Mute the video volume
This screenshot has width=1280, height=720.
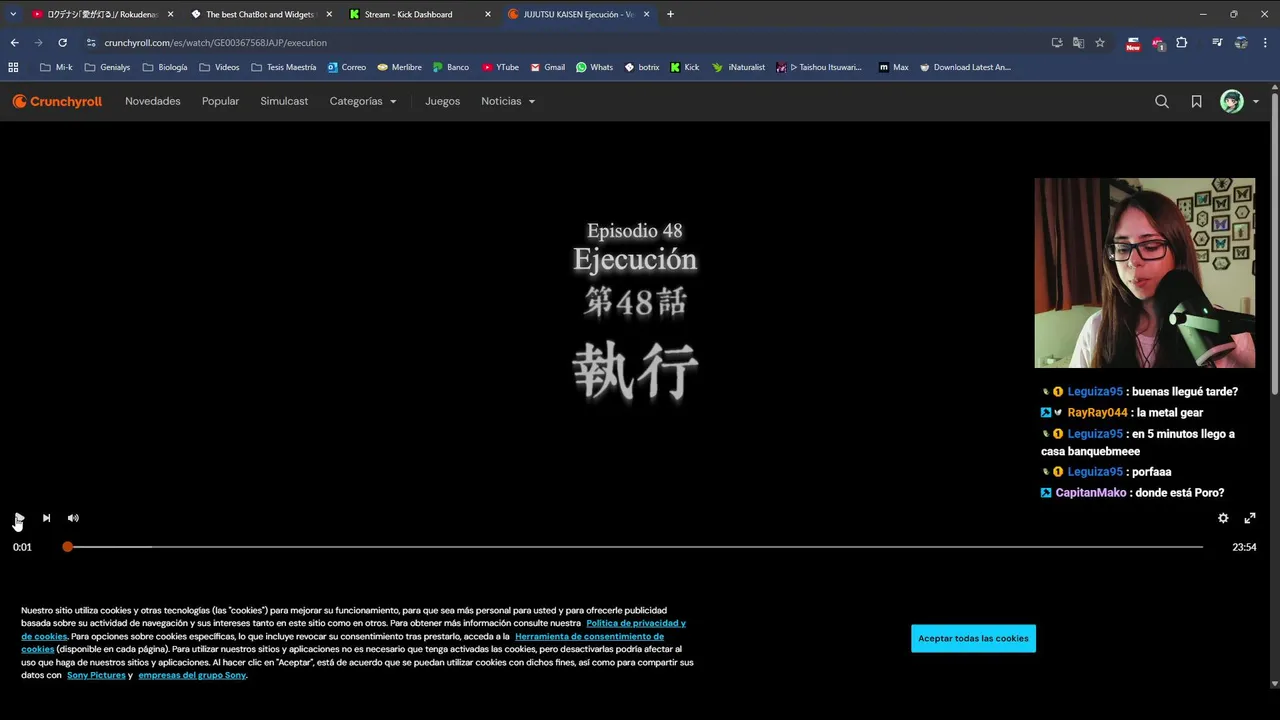point(73,518)
